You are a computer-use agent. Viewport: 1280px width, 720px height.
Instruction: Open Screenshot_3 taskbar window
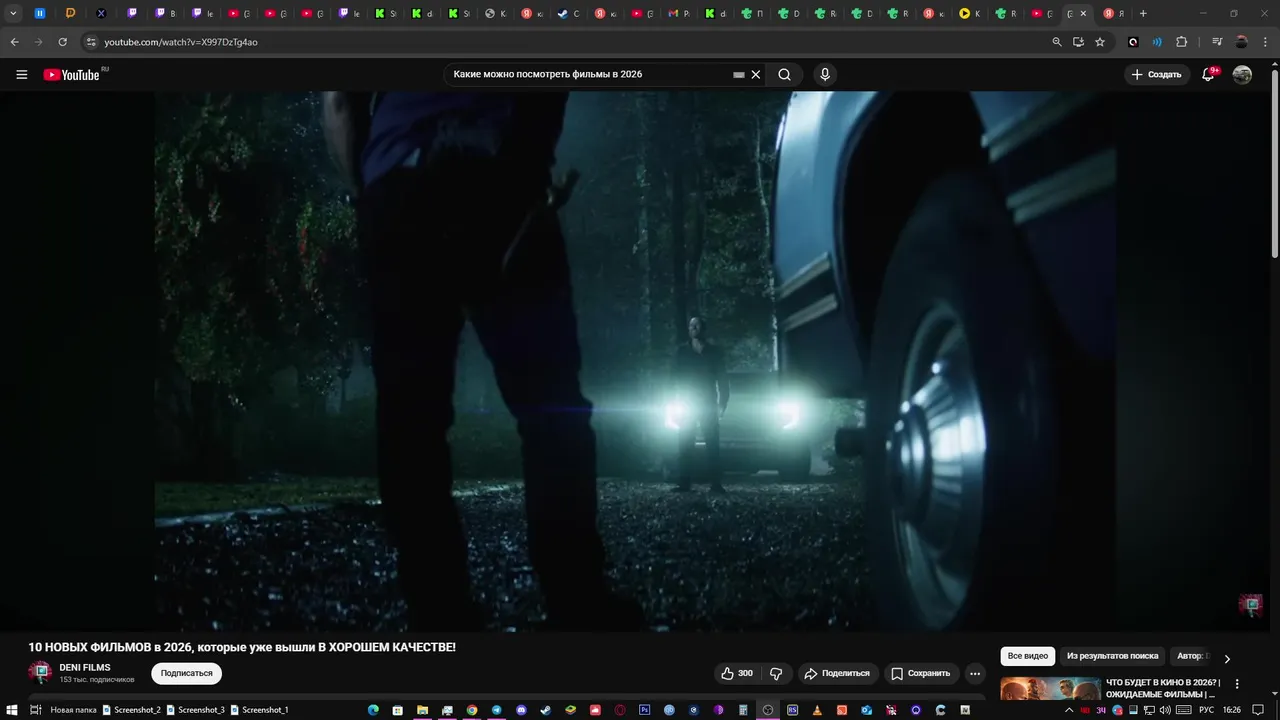click(x=195, y=710)
